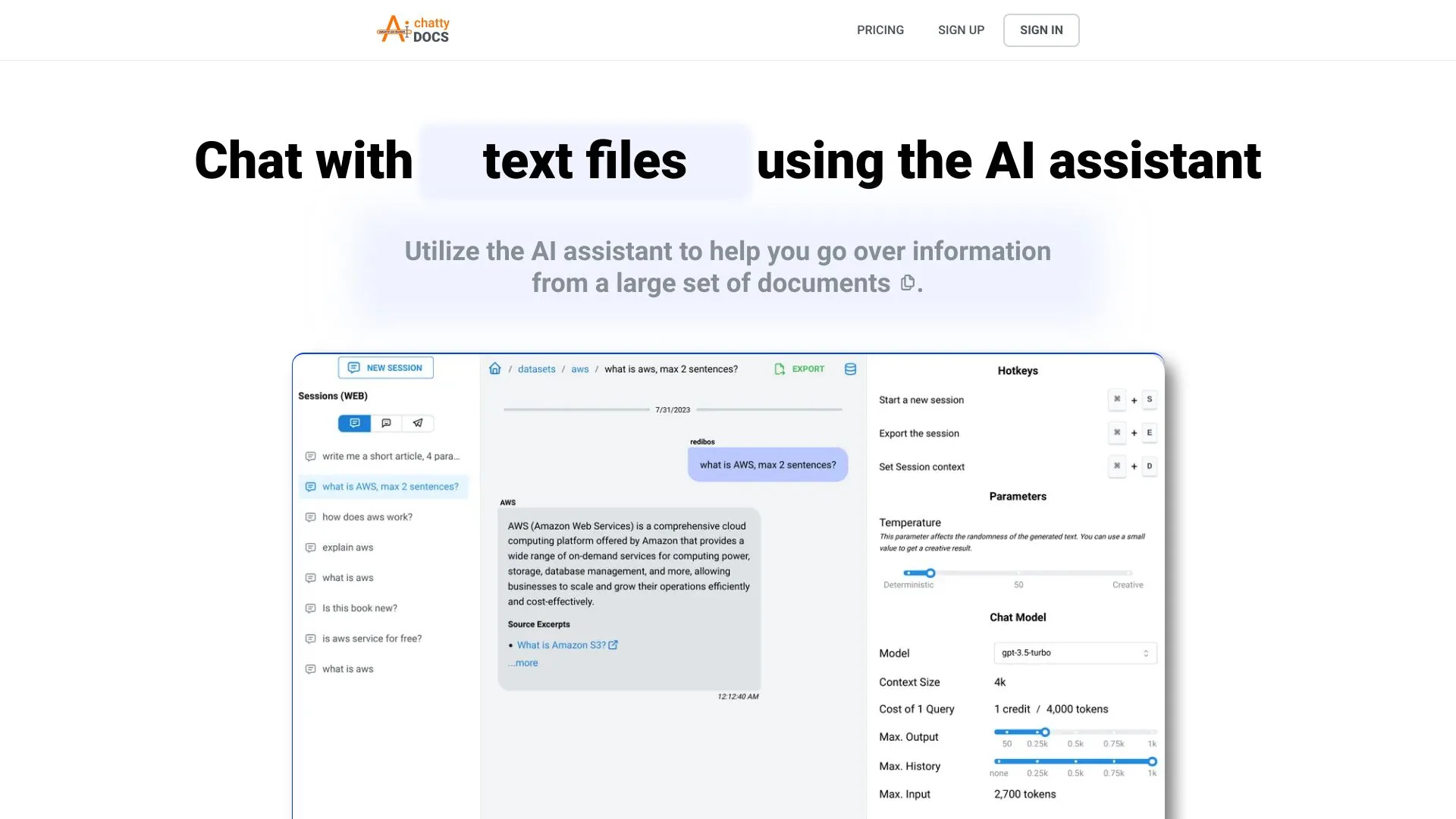Open the PRICING page

pos(880,30)
